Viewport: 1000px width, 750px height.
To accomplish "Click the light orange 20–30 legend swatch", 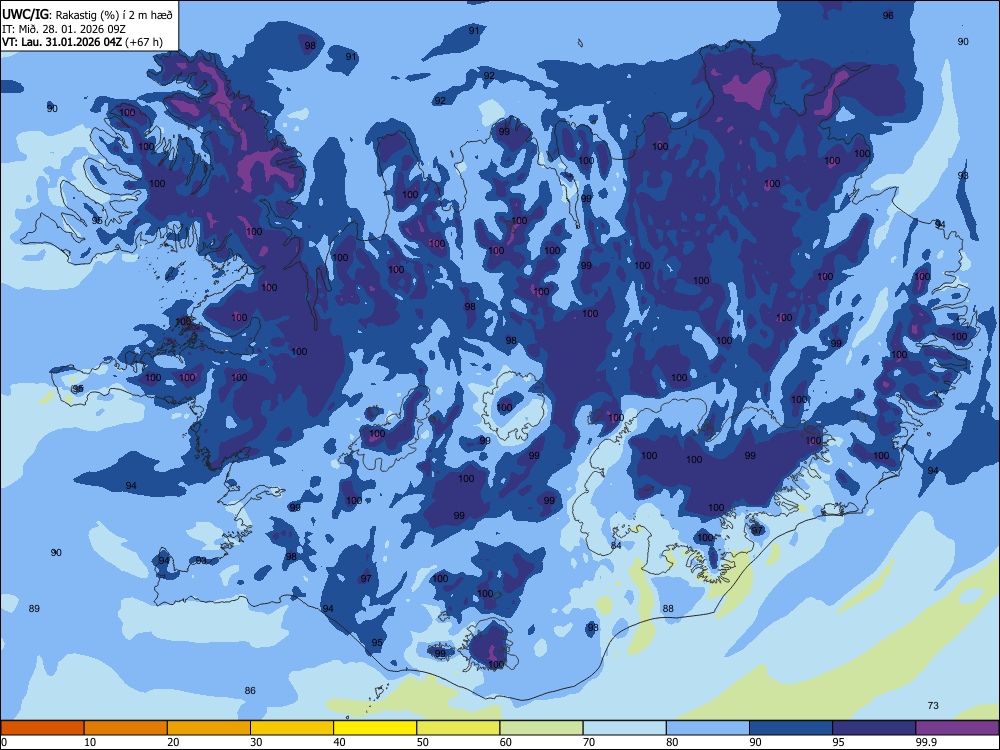I will click(209, 728).
